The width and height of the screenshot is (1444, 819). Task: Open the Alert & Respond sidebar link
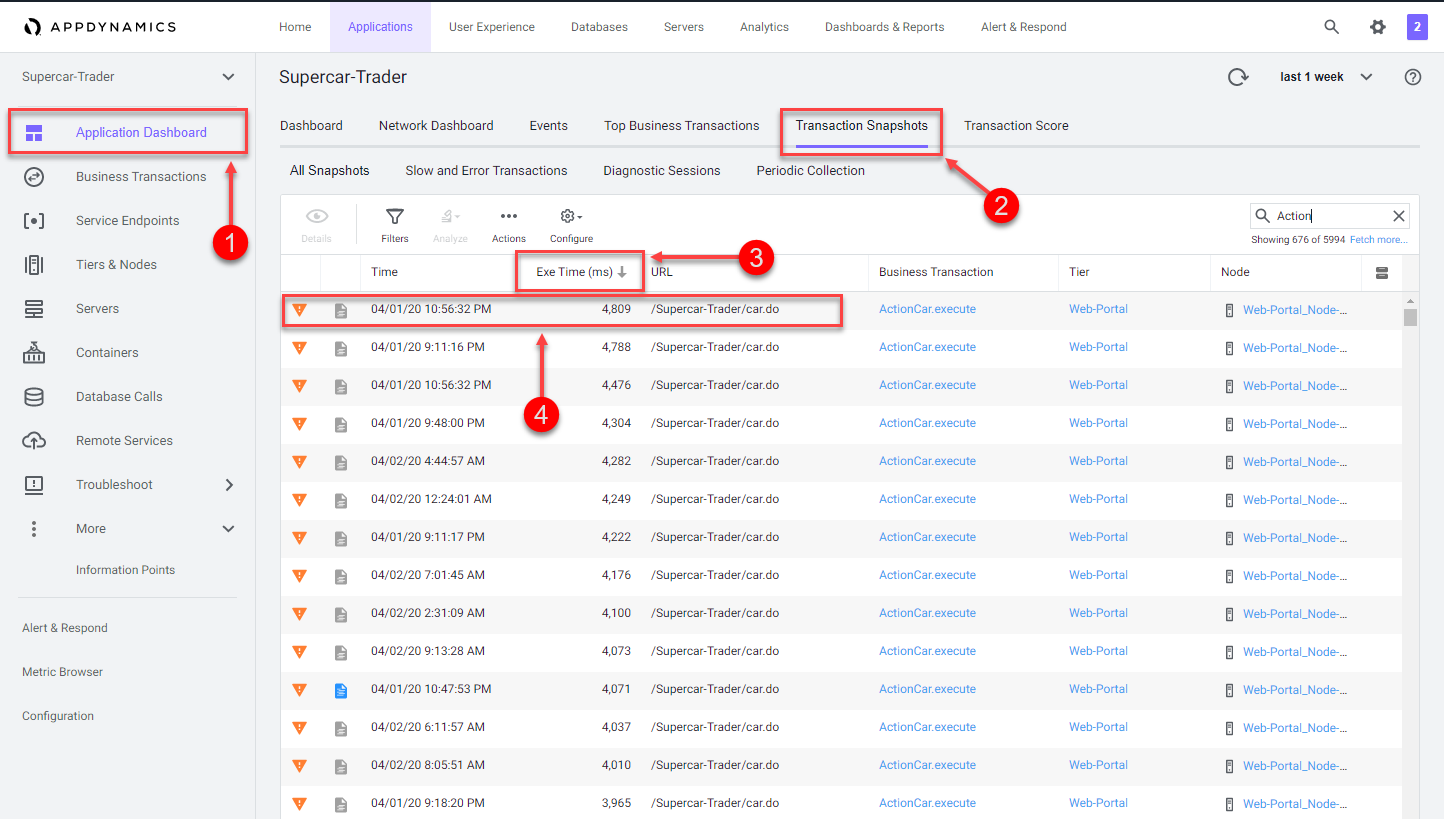[x=65, y=628]
